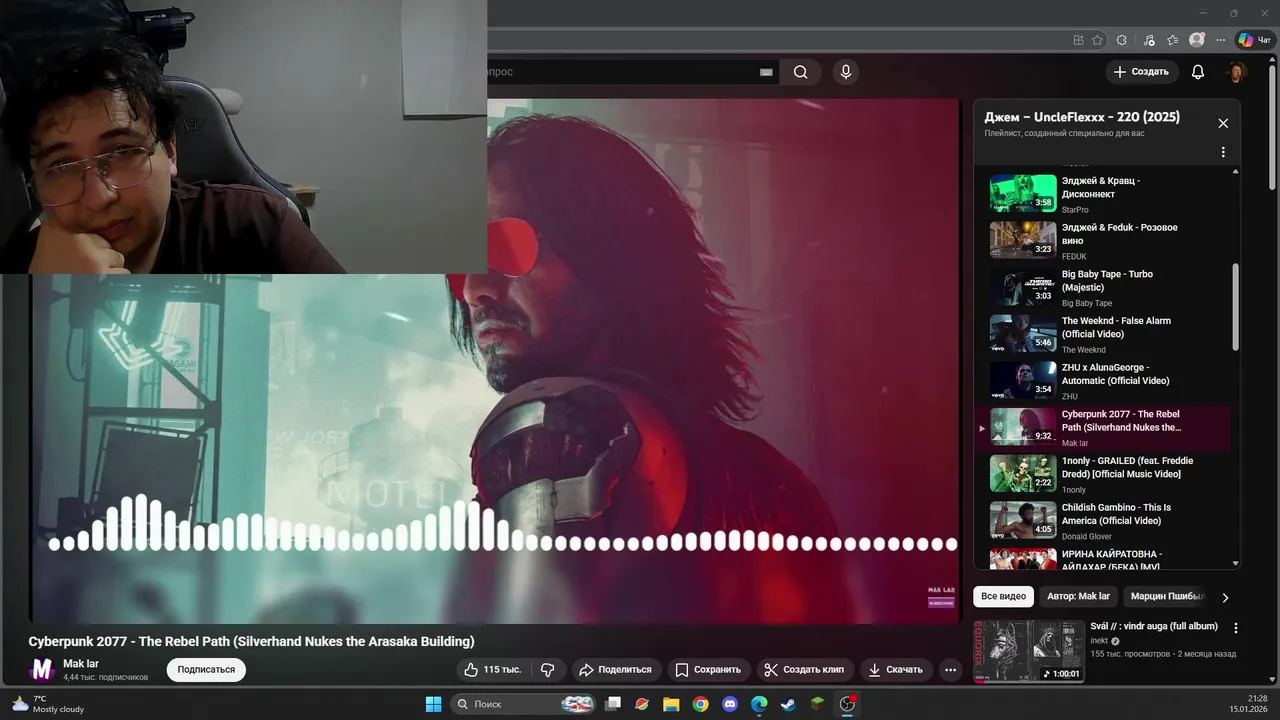Open the Svál // : vindr auga title
The image size is (1280, 720).
coord(1154,626)
